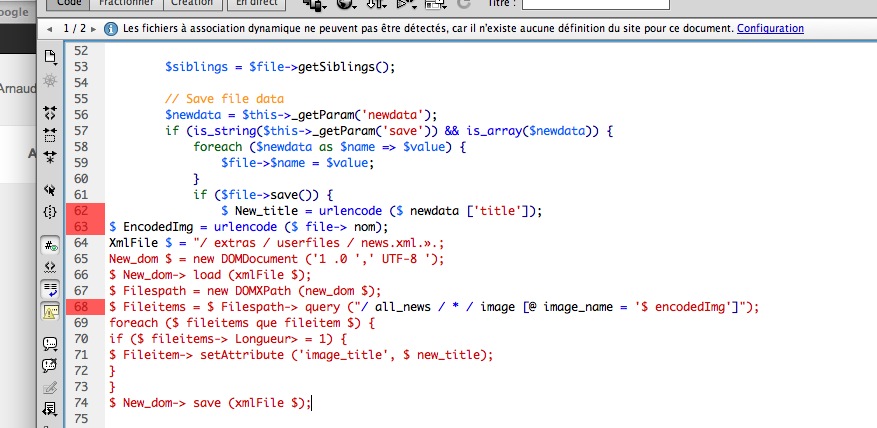This screenshot has height=428, width=877.
Task: Collapse the full tag using the coding toolbar
Action: pos(50,114)
